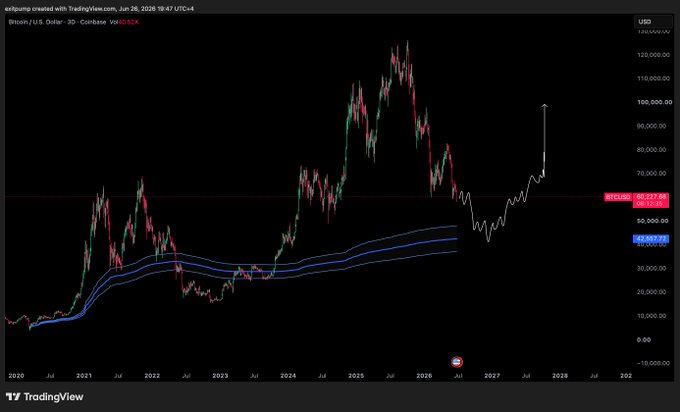Screen dimensions: 680x412
Task: Click the Bitcoin / U.S. Dollar chart title
Action: point(57,22)
